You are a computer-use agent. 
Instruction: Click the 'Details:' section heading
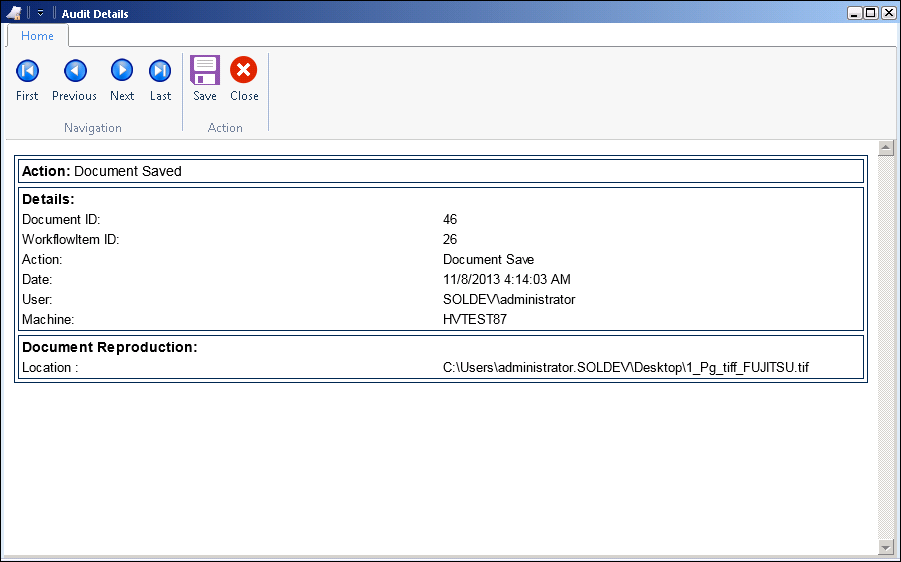coord(48,199)
